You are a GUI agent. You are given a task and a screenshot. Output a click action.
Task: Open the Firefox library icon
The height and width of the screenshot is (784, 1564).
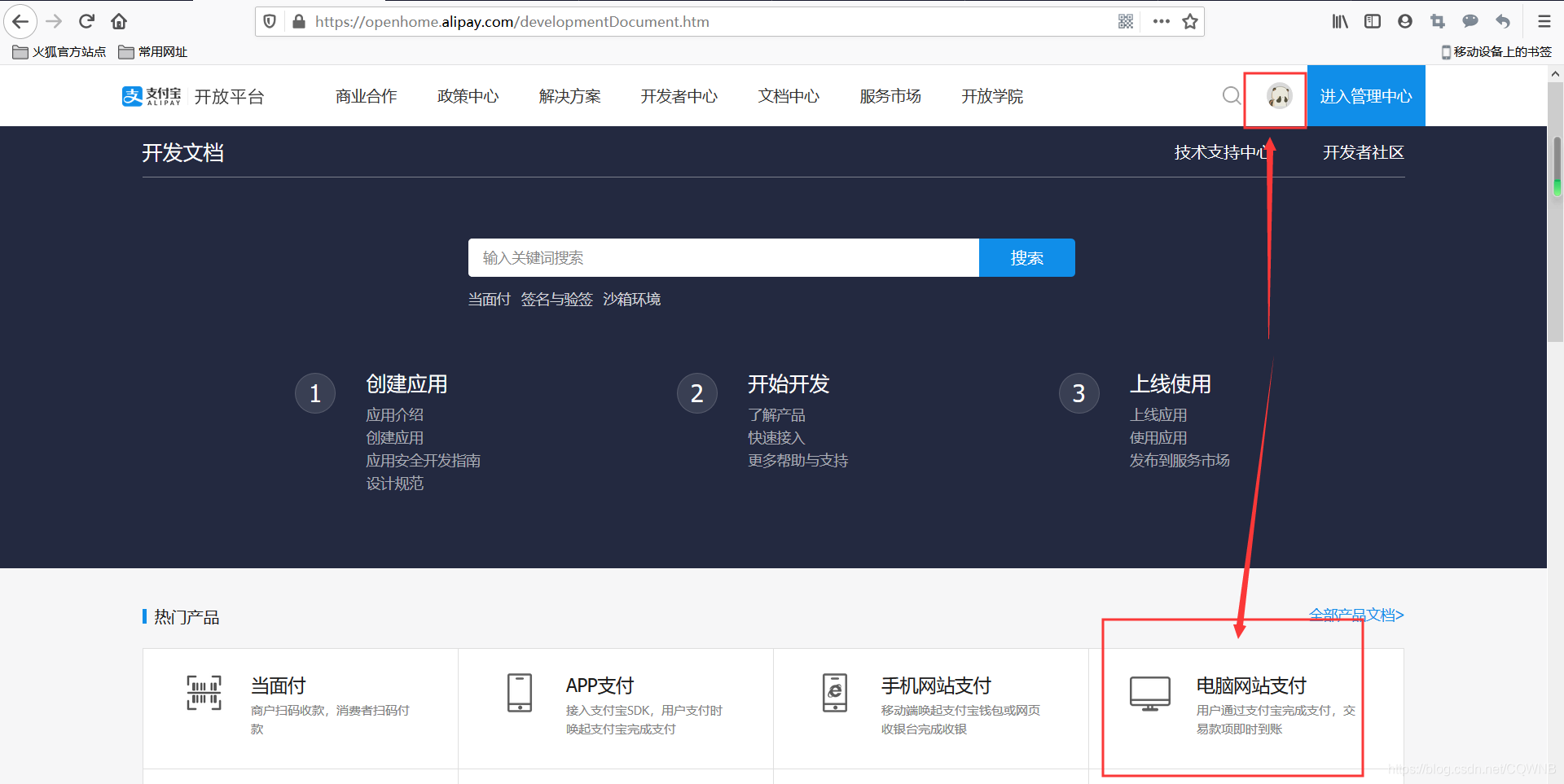tap(1340, 21)
